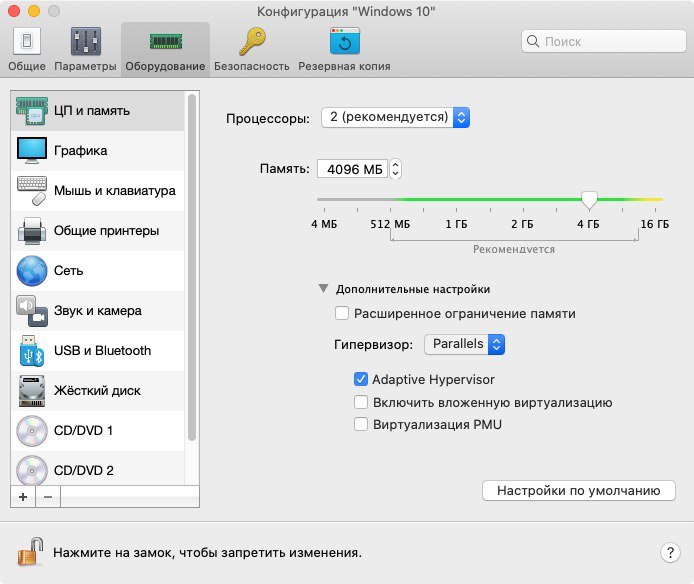Click the Графика monitor icon
Viewport: 694px width, 584px height.
coord(32,151)
